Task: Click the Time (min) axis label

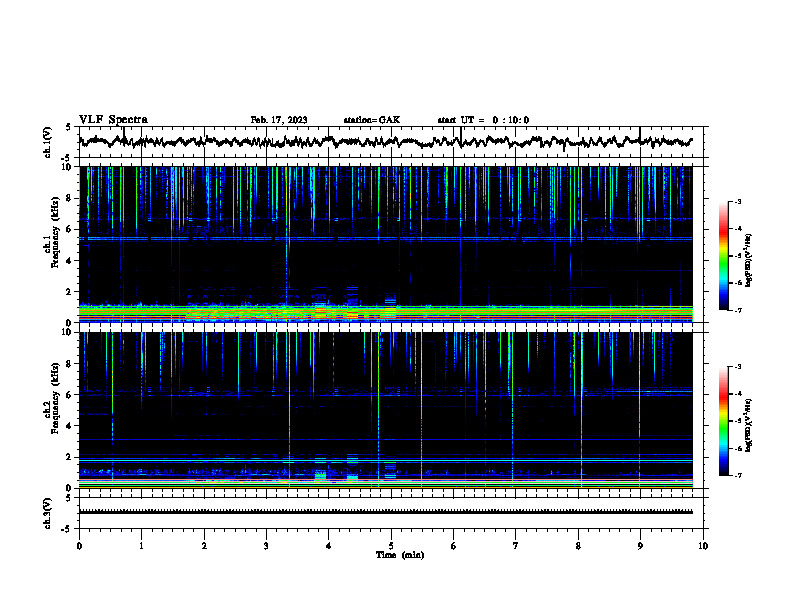Action: [x=400, y=555]
